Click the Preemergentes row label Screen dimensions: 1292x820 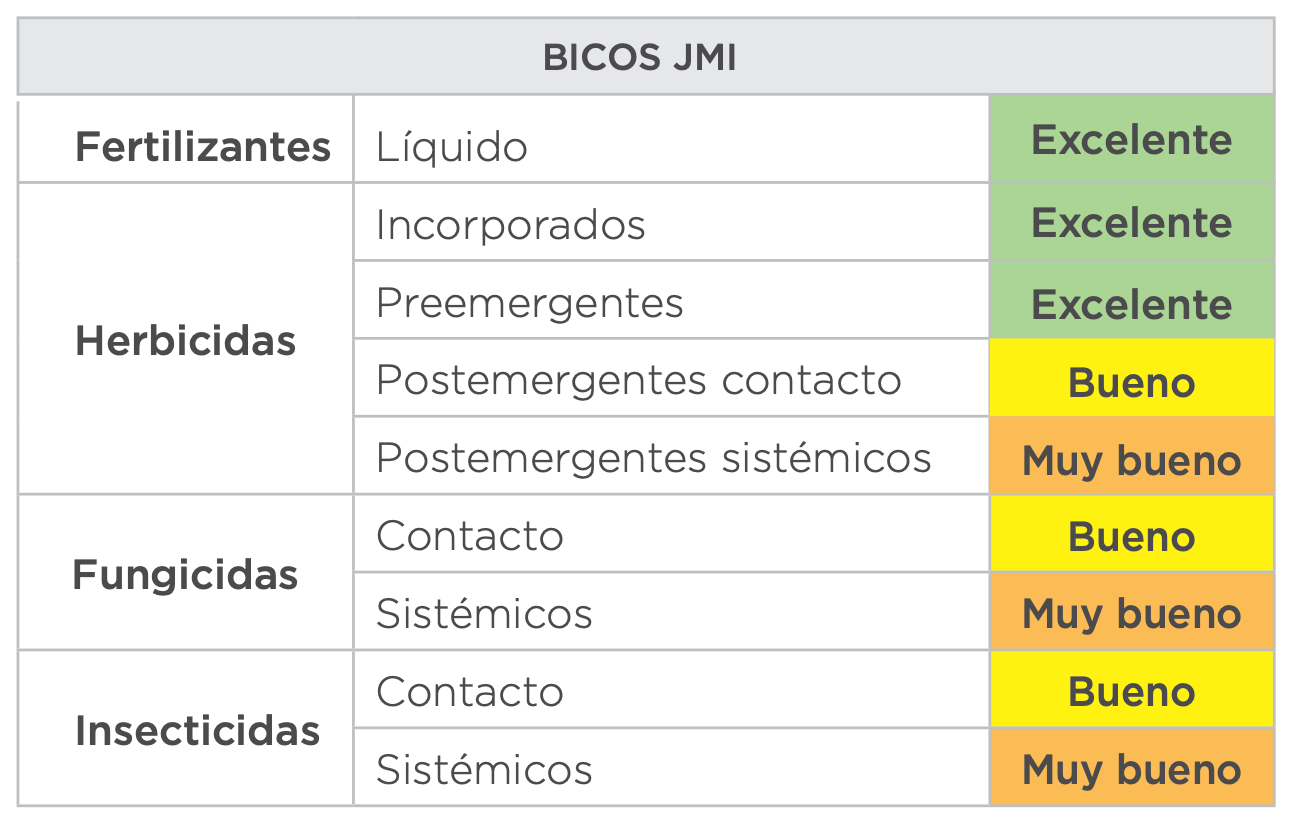(529, 302)
